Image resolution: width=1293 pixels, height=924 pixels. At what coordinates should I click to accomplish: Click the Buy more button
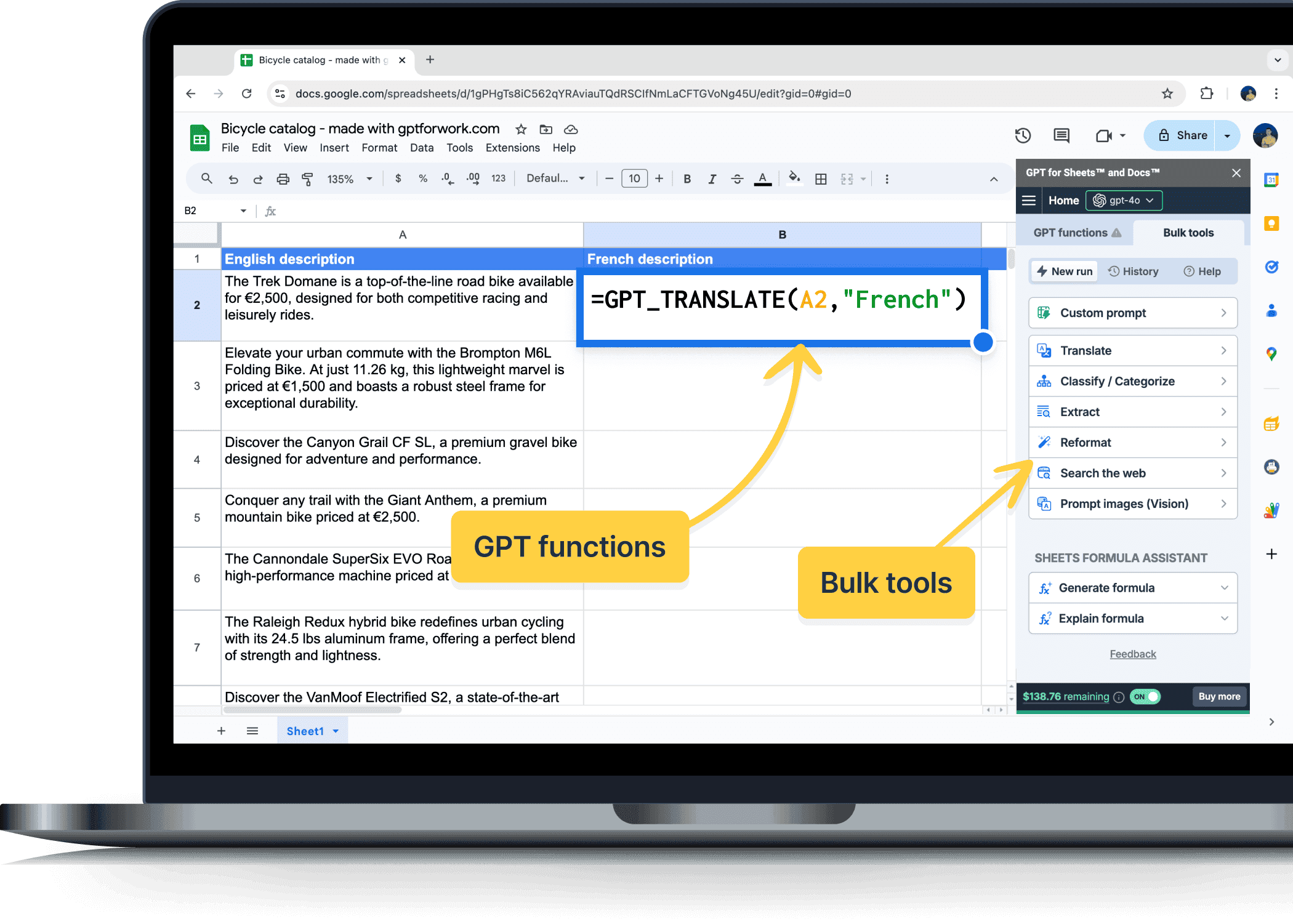pos(1218,696)
